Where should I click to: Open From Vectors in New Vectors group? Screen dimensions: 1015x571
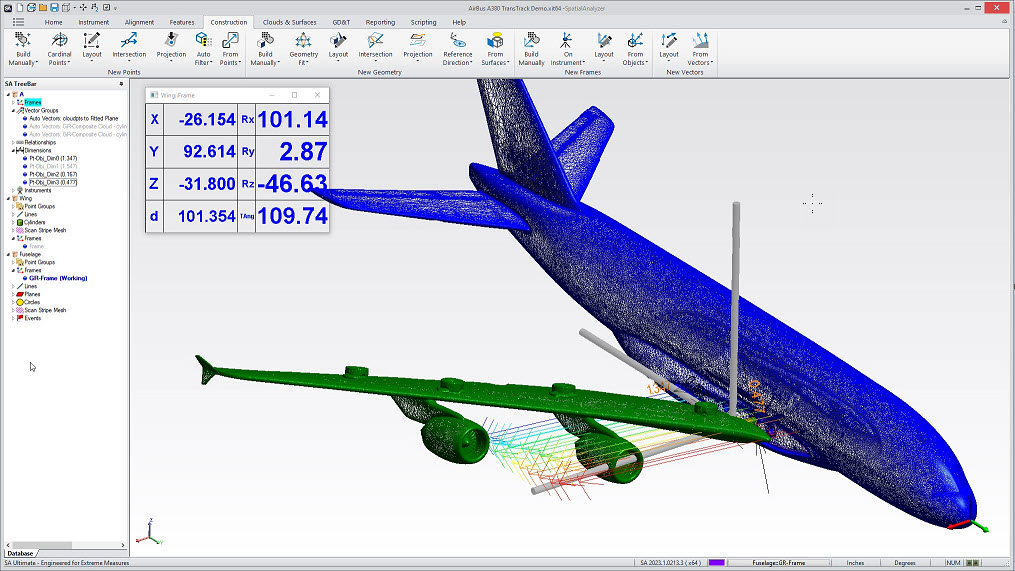tap(700, 48)
